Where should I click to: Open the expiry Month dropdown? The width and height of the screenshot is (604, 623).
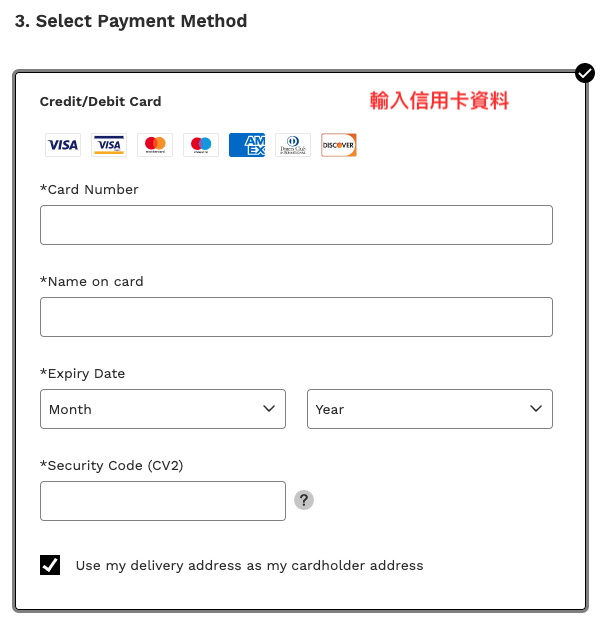[163, 409]
